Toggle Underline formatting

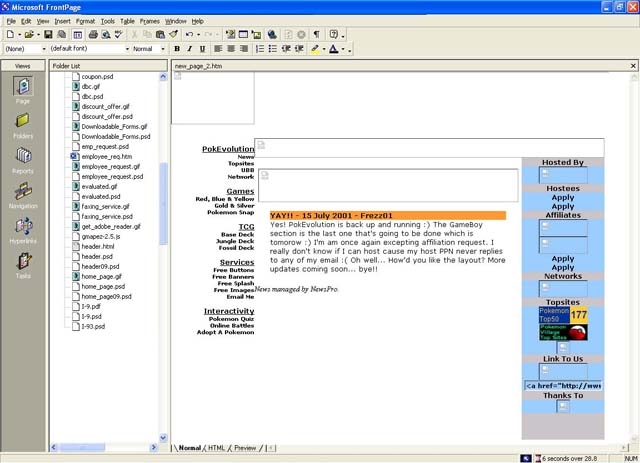pyautogui.click(x=202, y=49)
